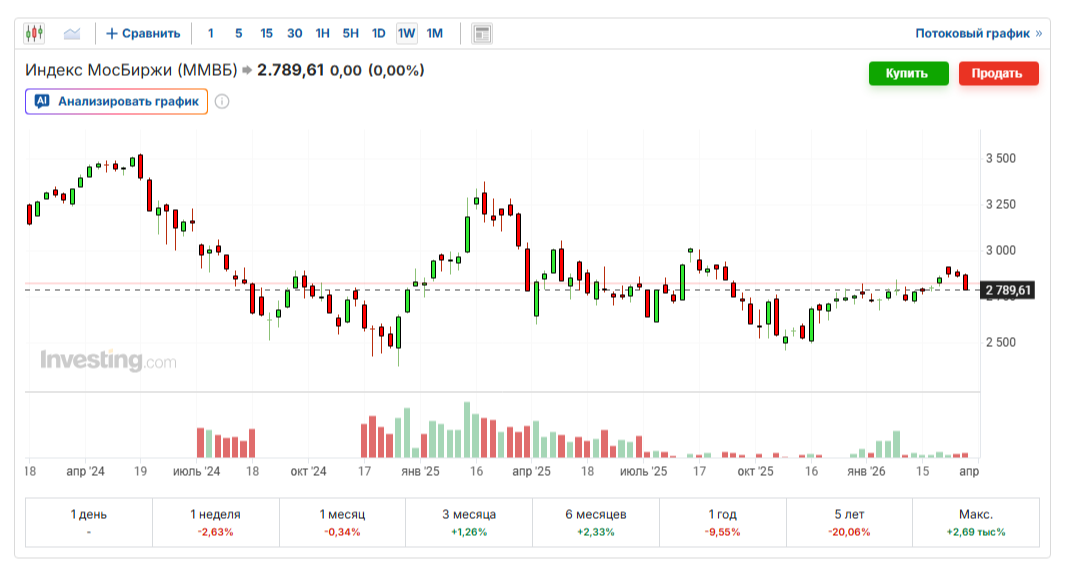Click the Анализировать график button

click(116, 101)
